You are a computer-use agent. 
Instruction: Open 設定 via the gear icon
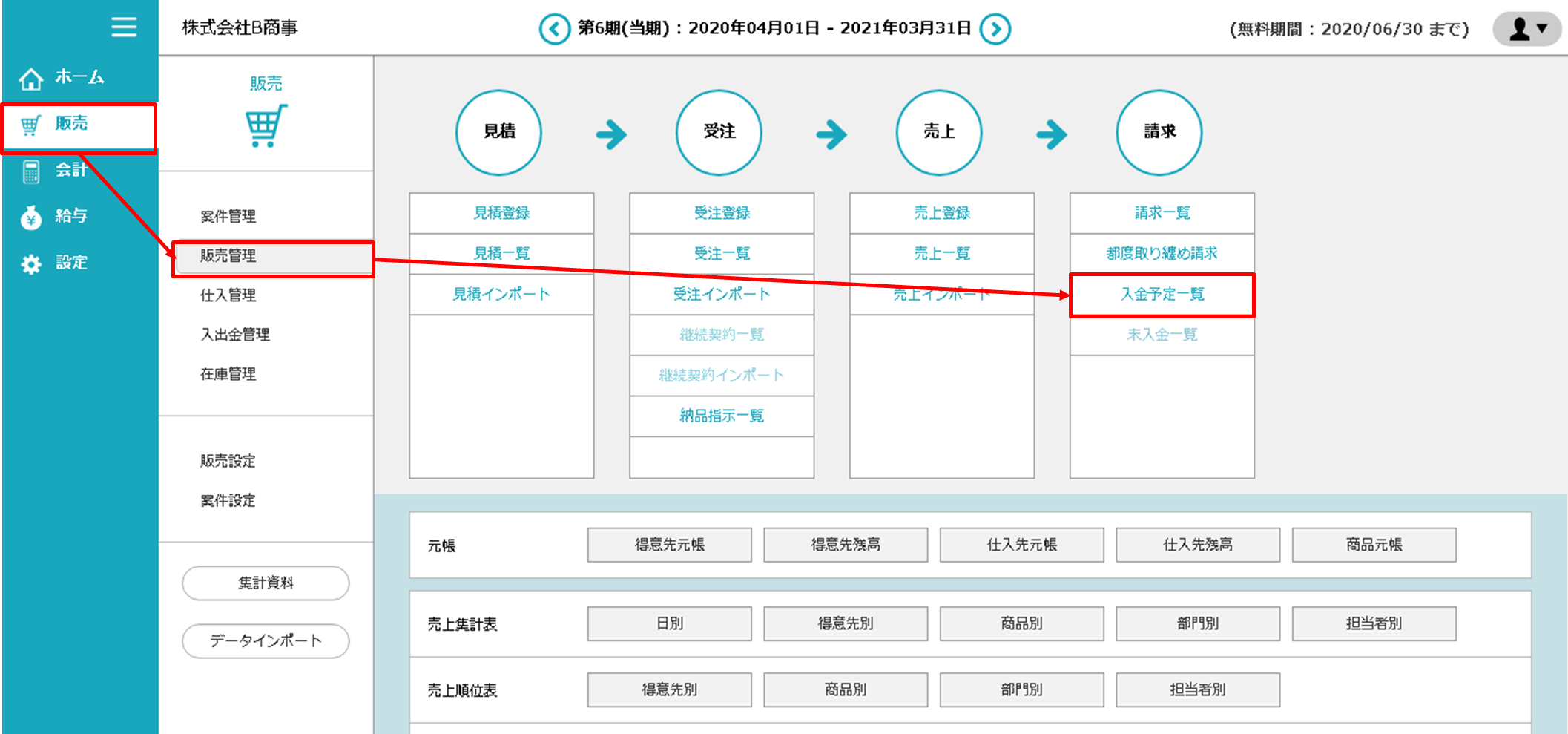click(31, 264)
